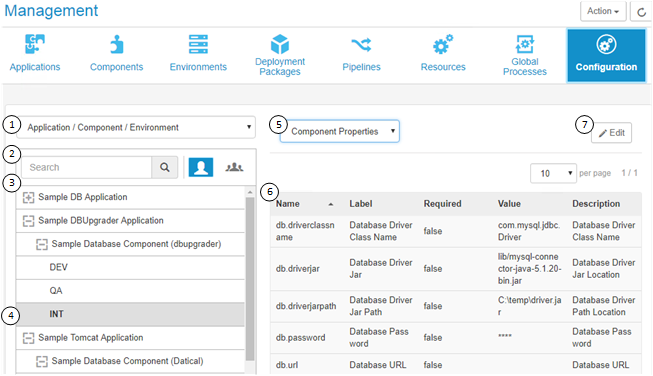653x376 pixels.
Task: Open the 10 per page dropdown
Action: [x=553, y=173]
